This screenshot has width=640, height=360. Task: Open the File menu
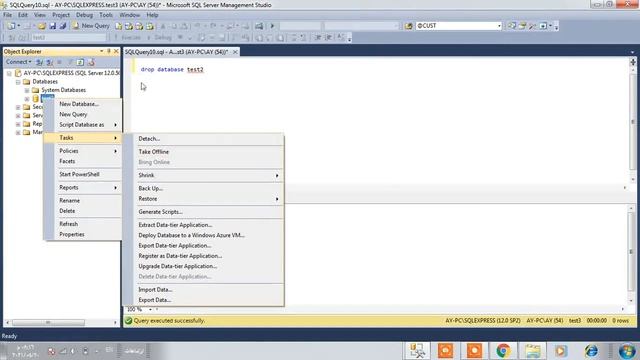click(x=7, y=15)
